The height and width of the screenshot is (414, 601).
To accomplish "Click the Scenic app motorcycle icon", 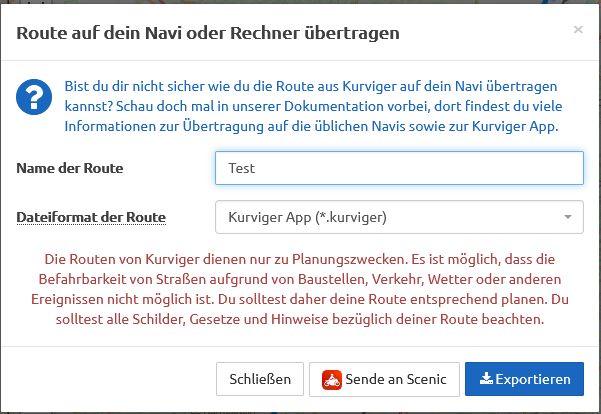I will point(332,380).
